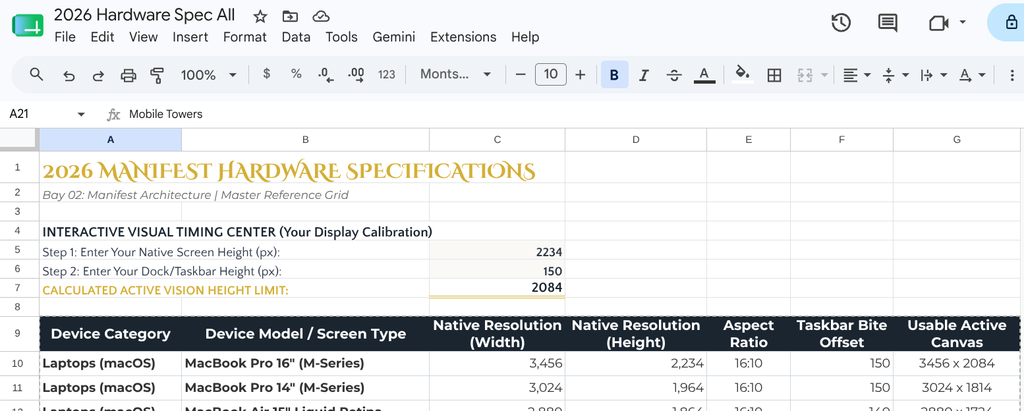Screen dimensions: 1024x411
Task: Click the document title text
Action: tap(144, 14)
